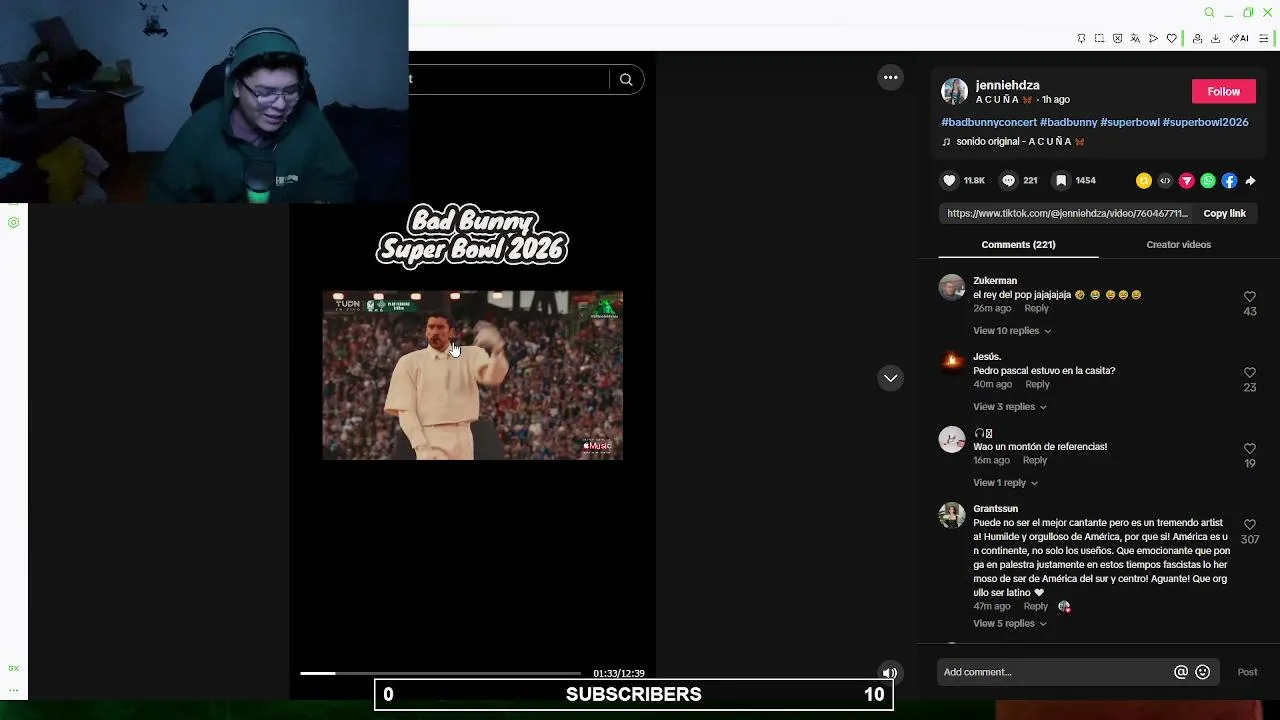
Task: Reply to Zukerman's comment
Action: pos(1036,308)
